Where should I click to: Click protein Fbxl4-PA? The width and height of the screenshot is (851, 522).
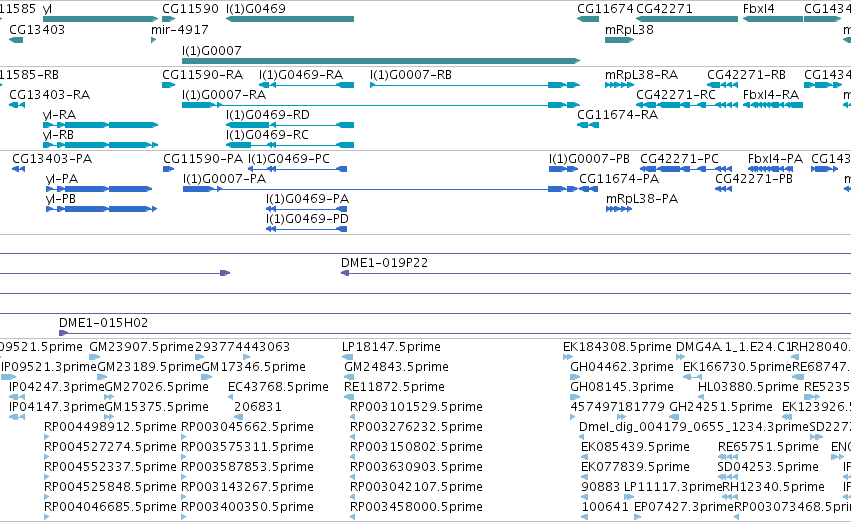click(x=775, y=158)
